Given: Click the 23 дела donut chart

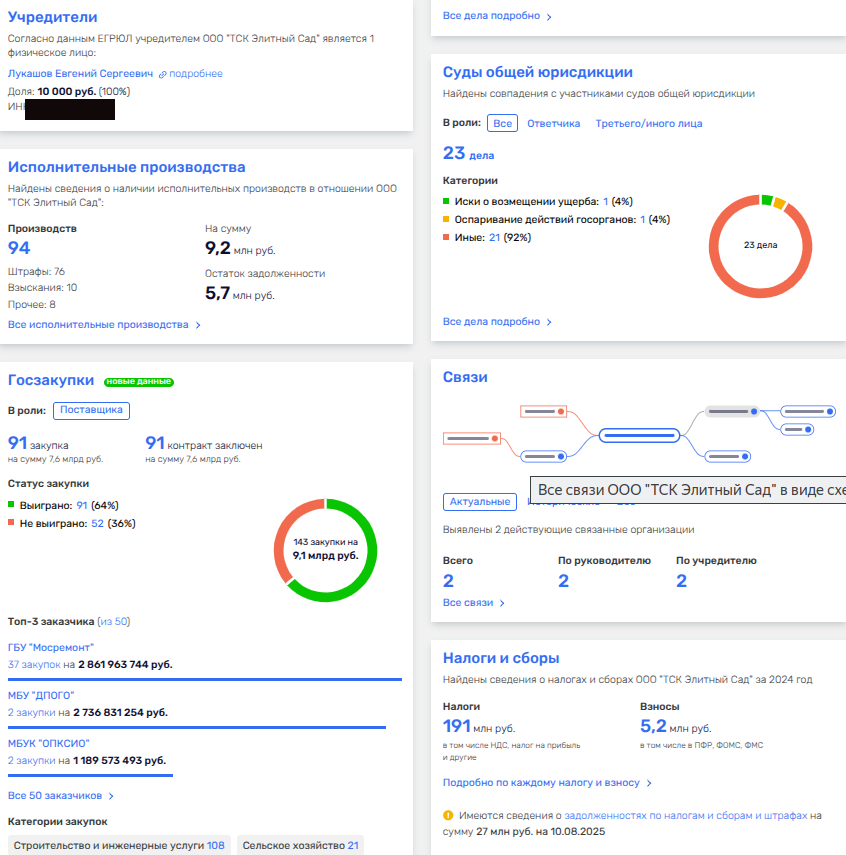Looking at the screenshot, I should (x=759, y=245).
